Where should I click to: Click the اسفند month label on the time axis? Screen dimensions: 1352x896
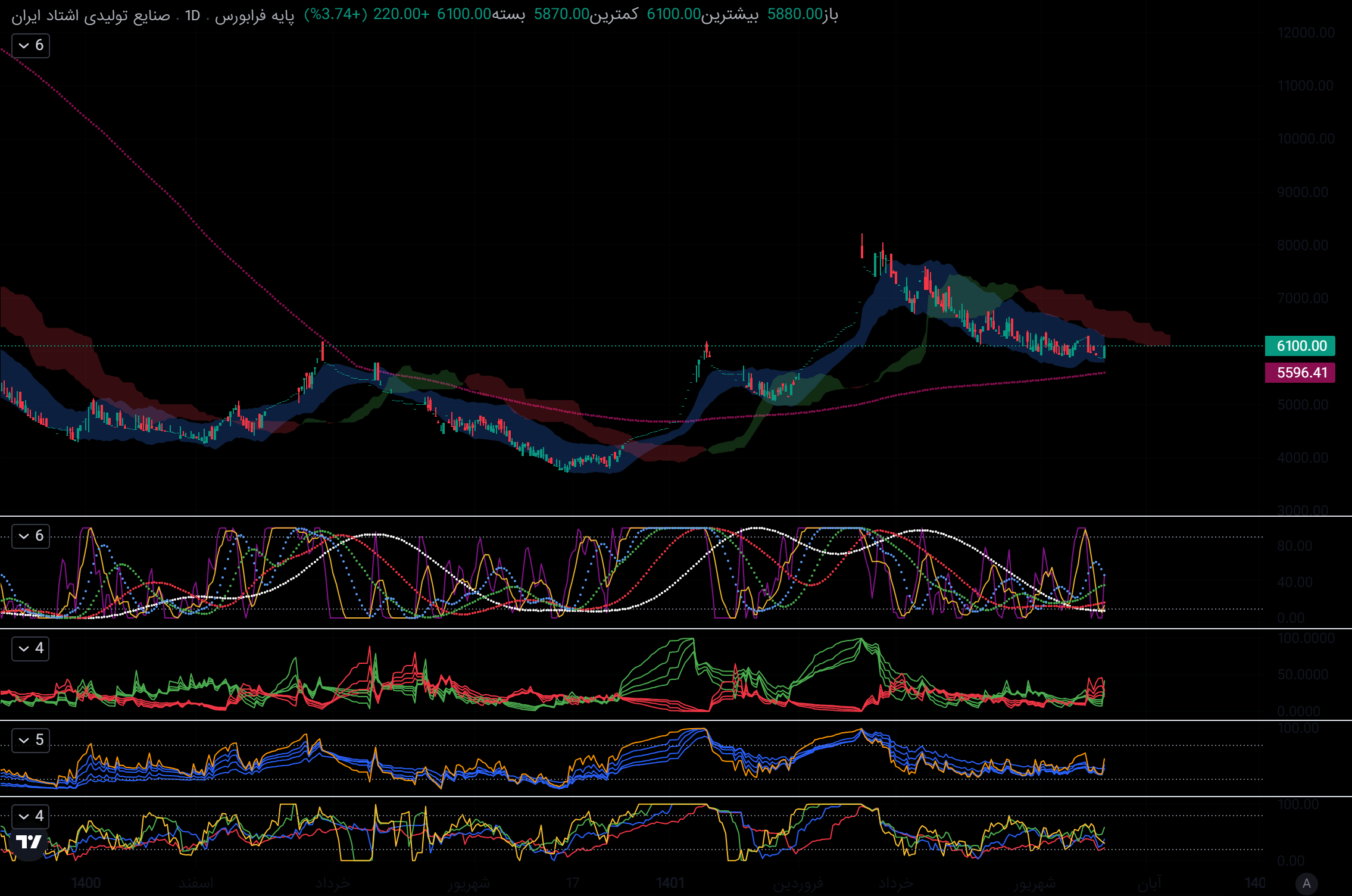click(196, 883)
